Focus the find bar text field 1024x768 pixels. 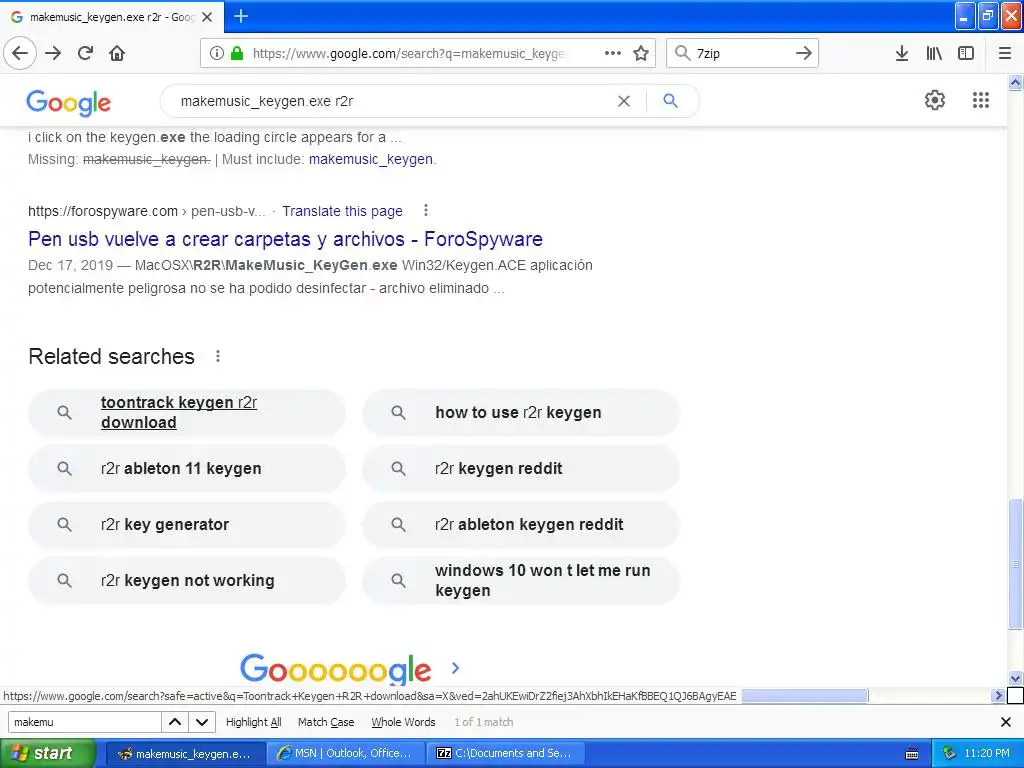click(x=84, y=722)
